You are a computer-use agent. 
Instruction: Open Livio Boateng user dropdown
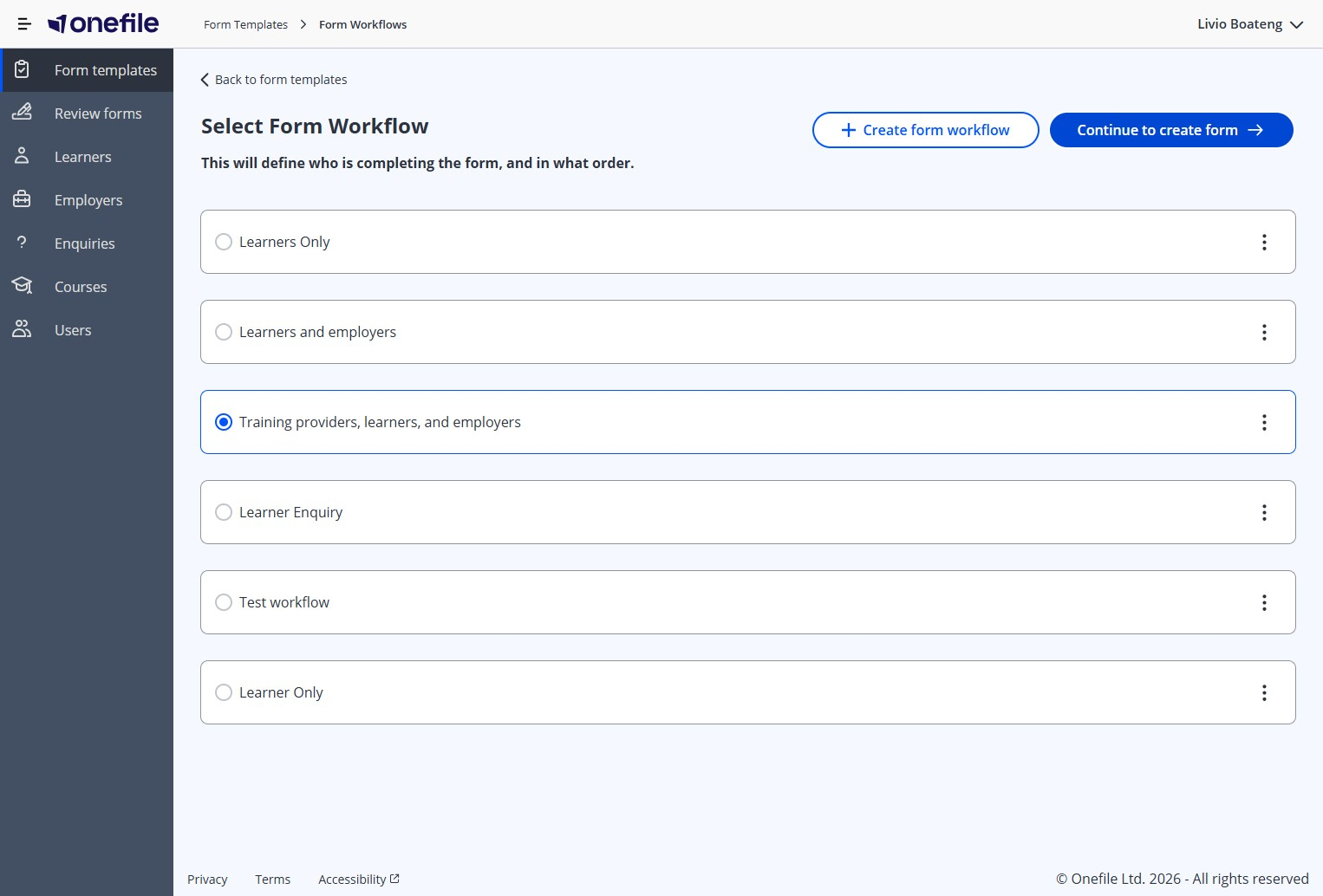[1249, 24]
